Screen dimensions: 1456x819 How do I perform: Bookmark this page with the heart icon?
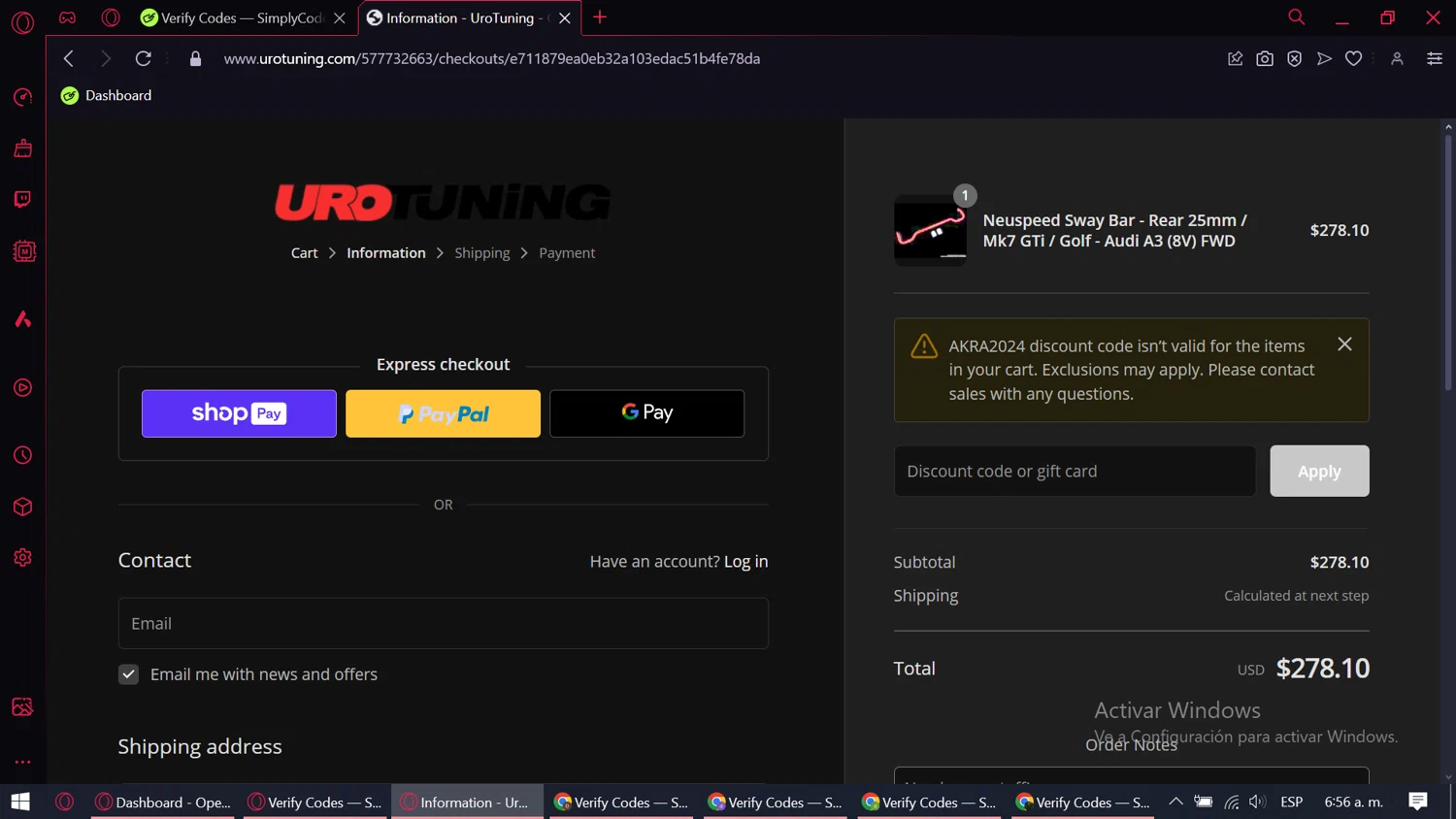pyautogui.click(x=1353, y=59)
